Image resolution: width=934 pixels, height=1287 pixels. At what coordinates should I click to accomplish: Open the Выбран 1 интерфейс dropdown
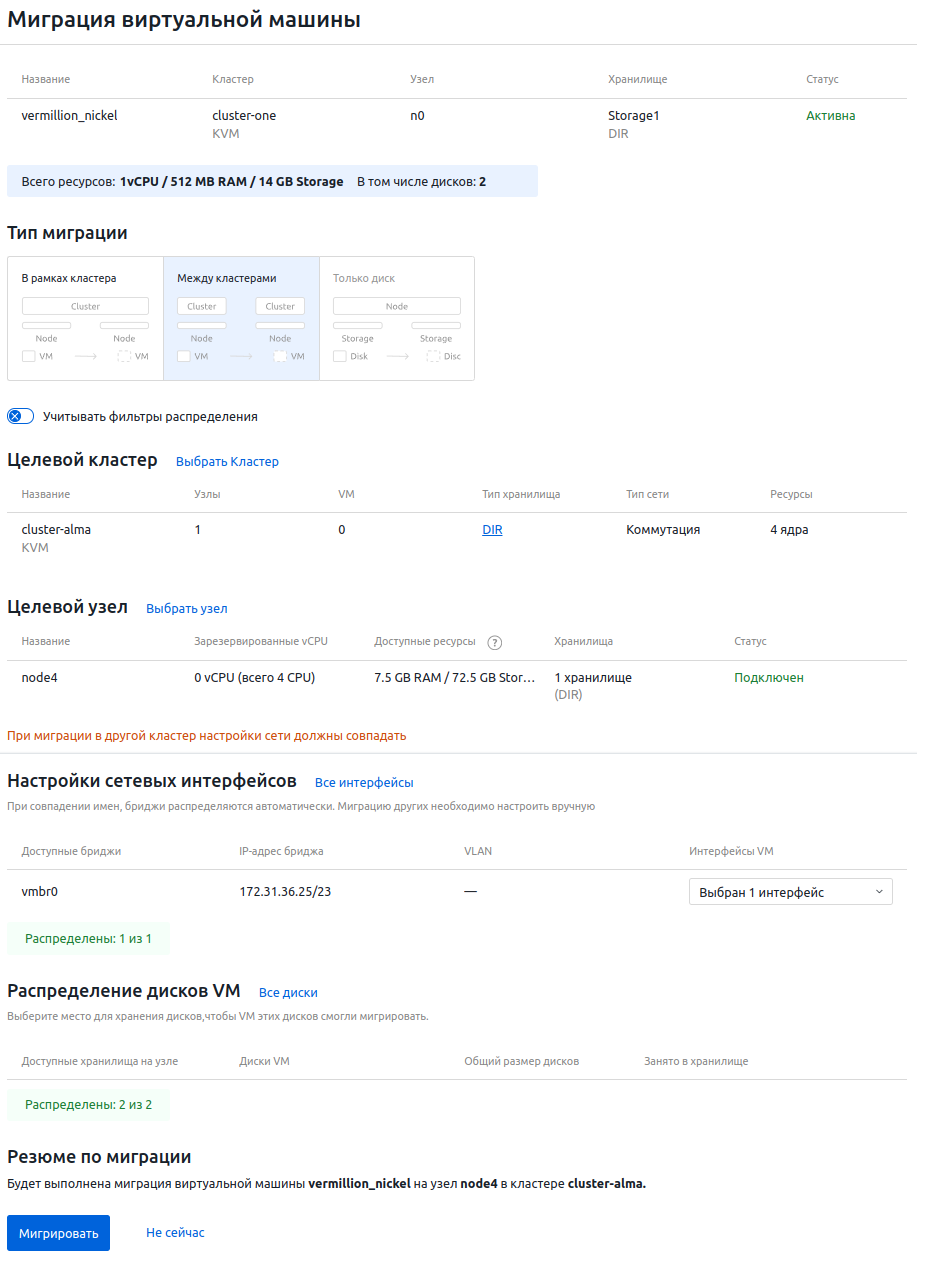[x=791, y=892]
